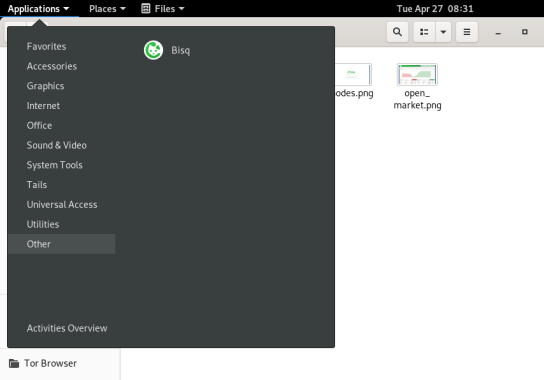
Task: Open the Places menu
Action: click(x=107, y=9)
